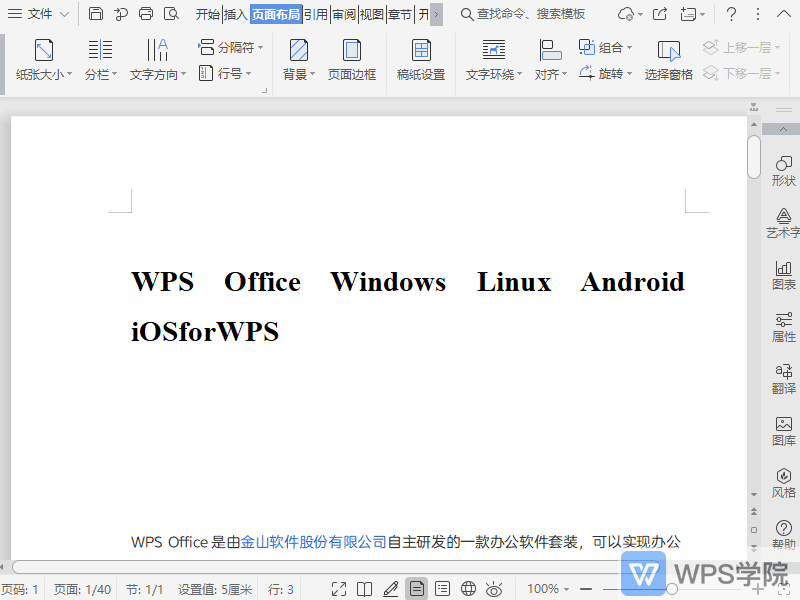Open the 审阅 tab
This screenshot has width=800, height=600.
click(344, 14)
